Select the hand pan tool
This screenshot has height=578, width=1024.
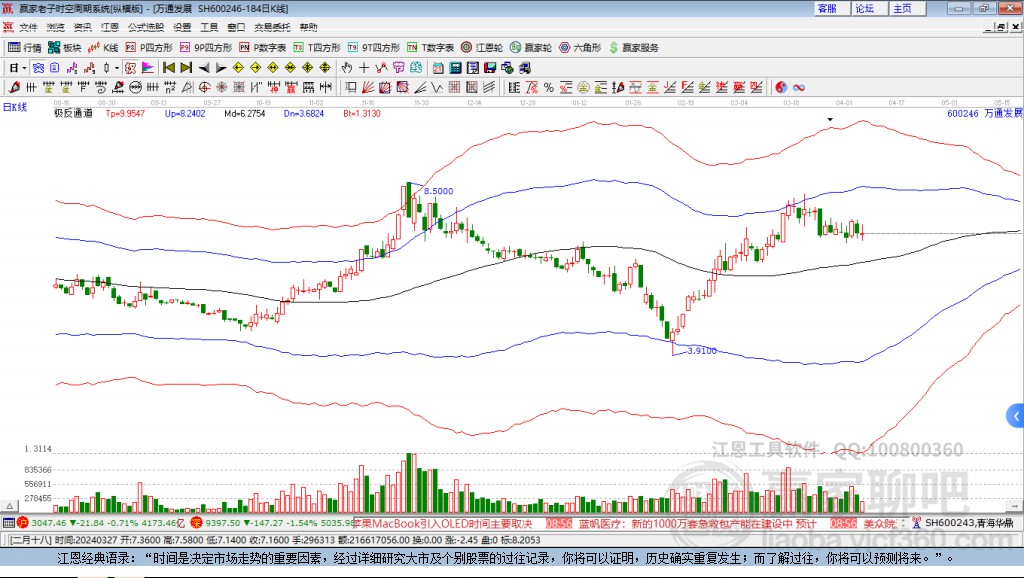coord(347,68)
